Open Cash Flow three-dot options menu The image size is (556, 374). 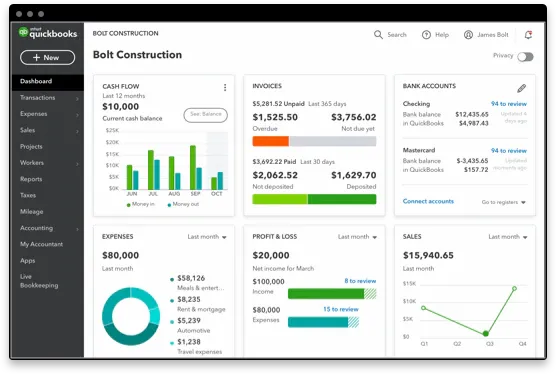point(225,88)
